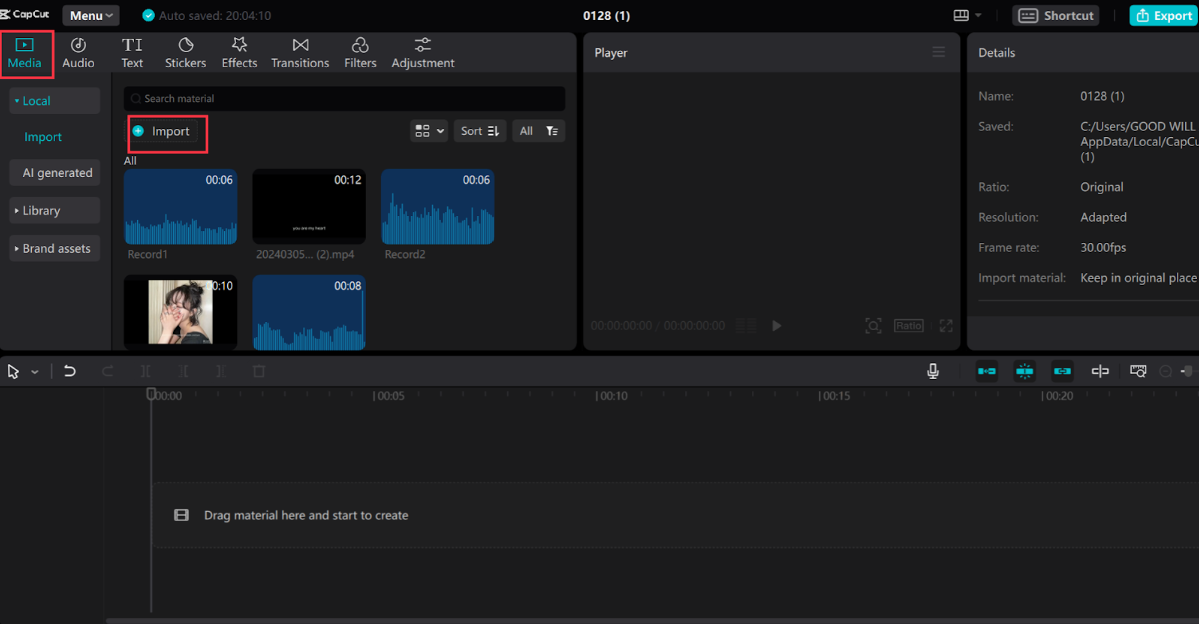This screenshot has height=624, width=1199.
Task: Click the Split tool icon
Action: point(145,372)
